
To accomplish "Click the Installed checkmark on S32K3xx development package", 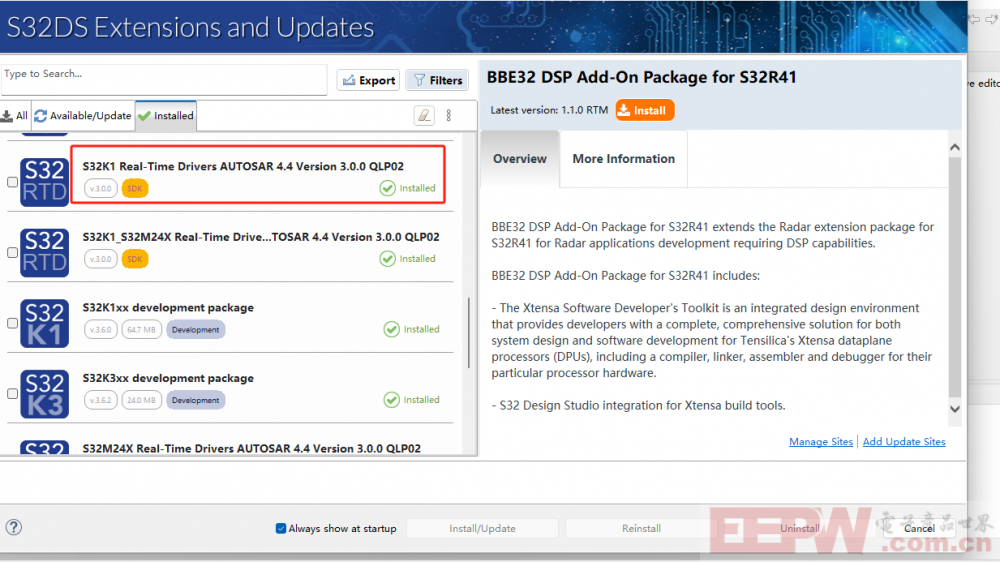I will (x=392, y=400).
